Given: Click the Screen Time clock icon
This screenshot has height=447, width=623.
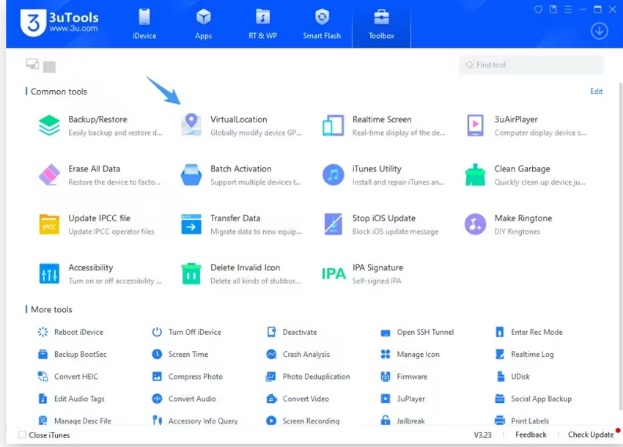Looking at the screenshot, I should click(157, 354).
